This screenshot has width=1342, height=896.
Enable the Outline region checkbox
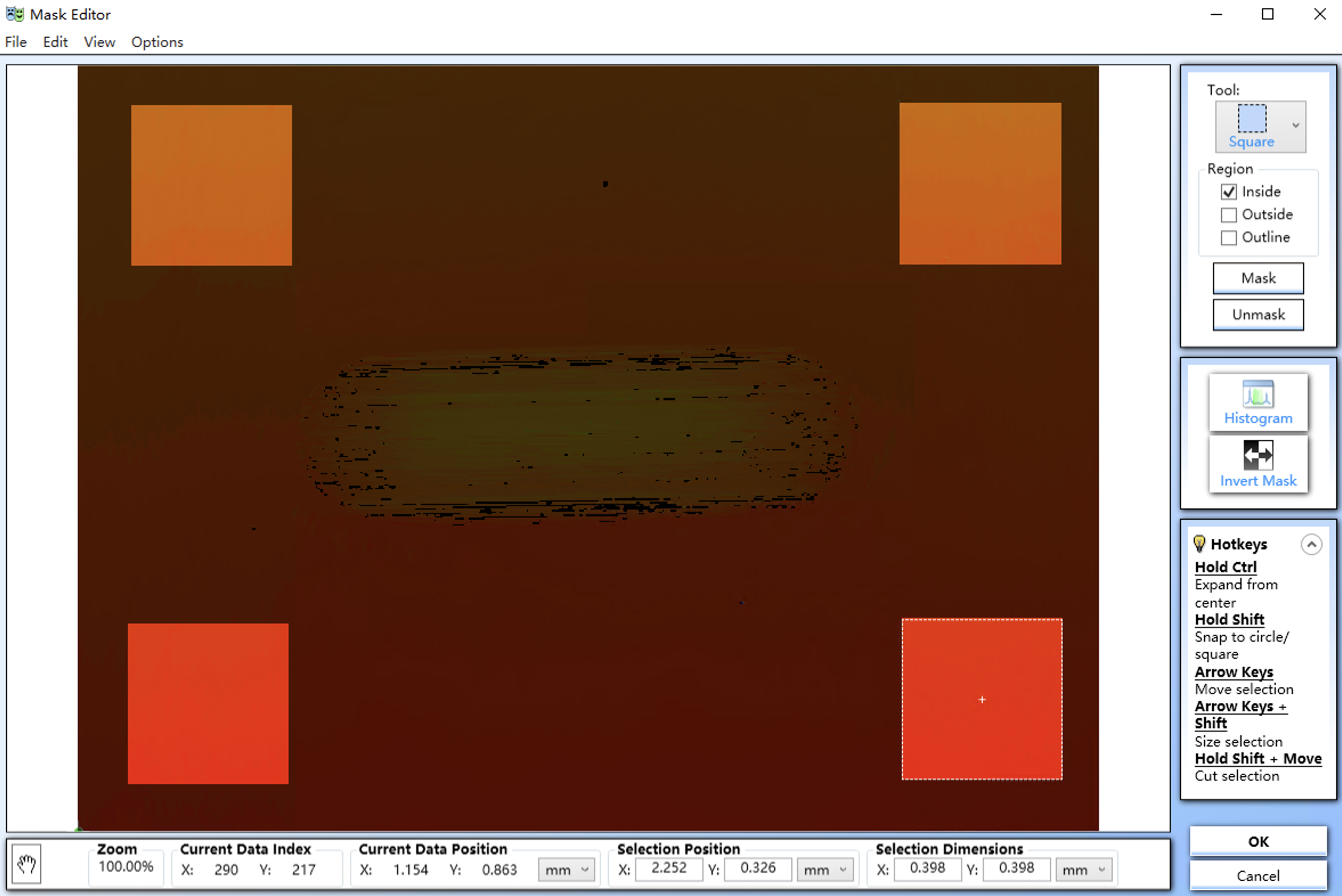pos(1228,238)
